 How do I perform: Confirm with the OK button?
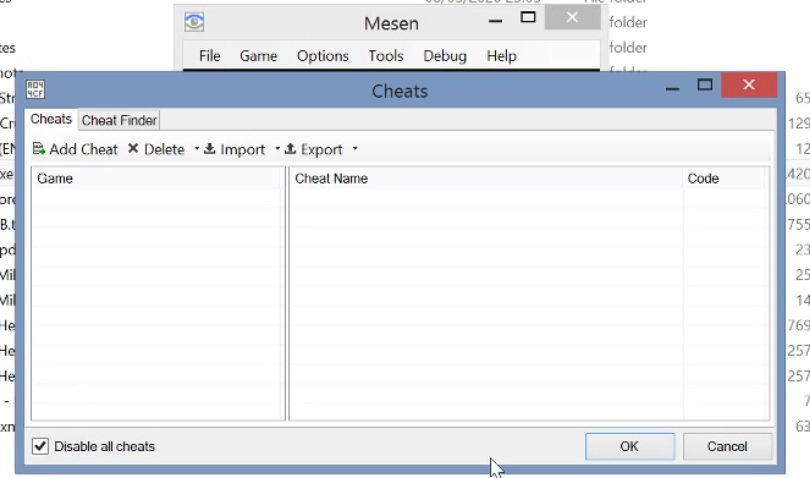(630, 446)
